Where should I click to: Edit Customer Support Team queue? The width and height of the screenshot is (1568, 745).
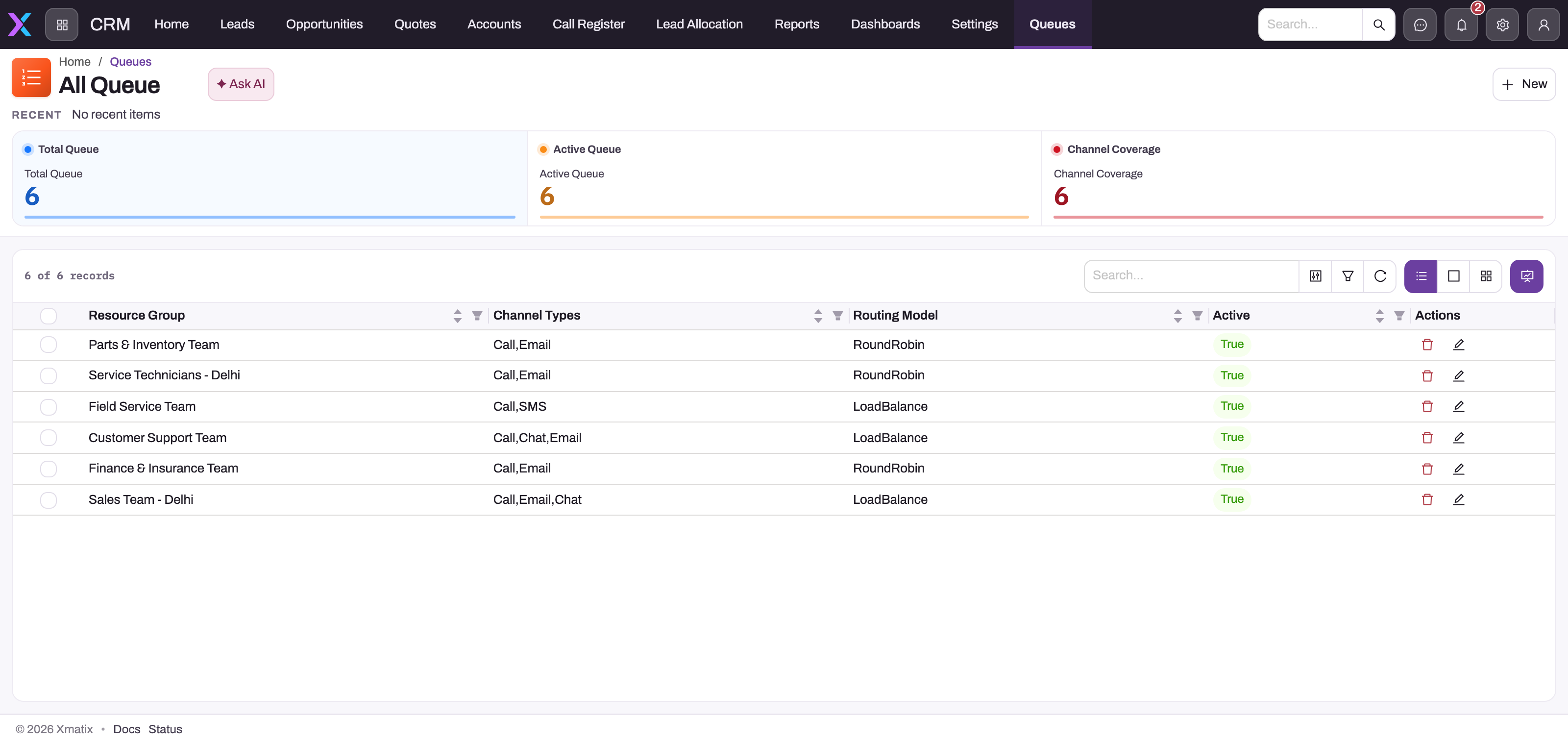pos(1458,438)
